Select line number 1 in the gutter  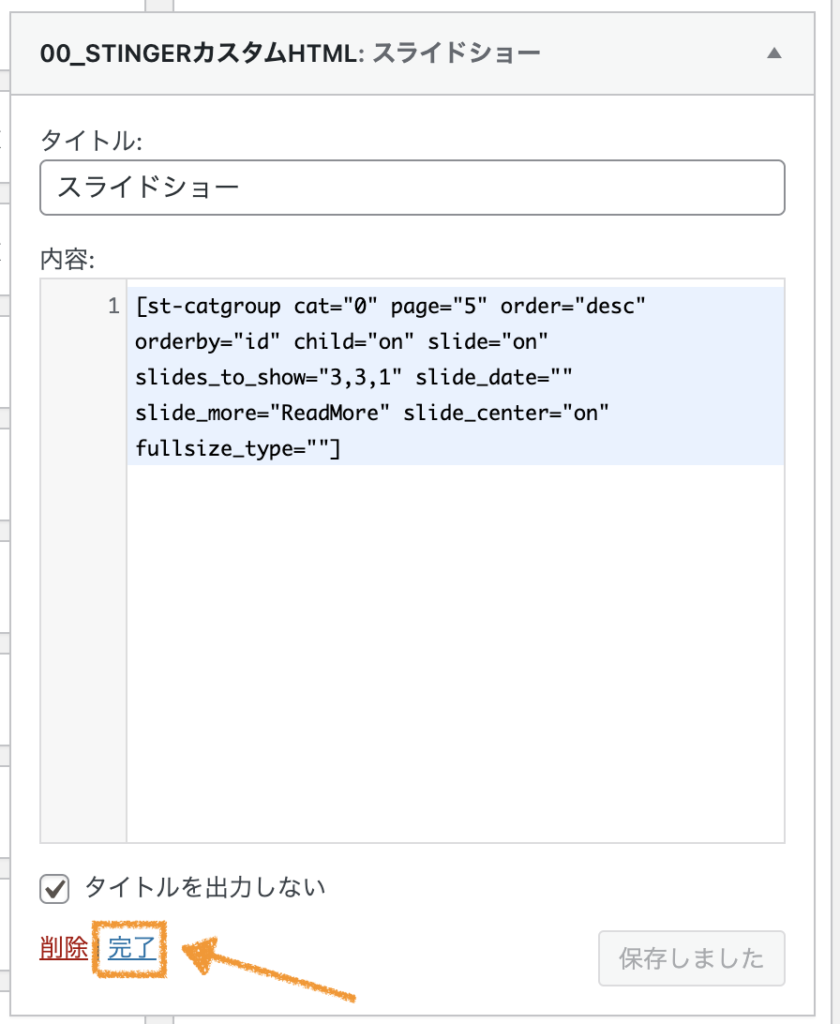[x=114, y=306]
